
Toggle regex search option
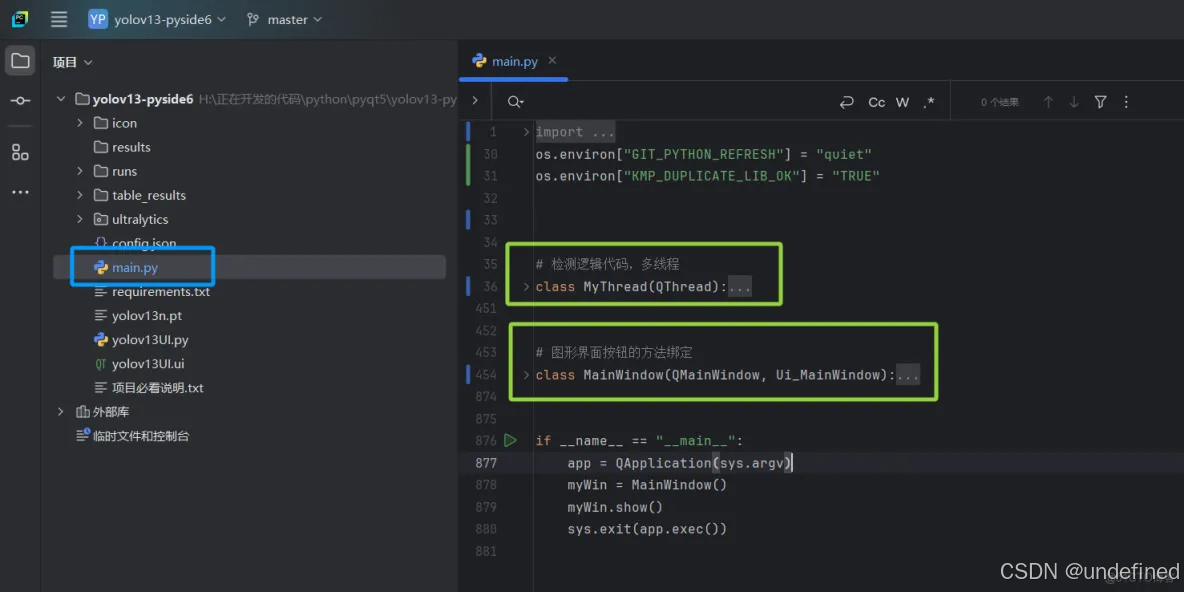(x=929, y=102)
